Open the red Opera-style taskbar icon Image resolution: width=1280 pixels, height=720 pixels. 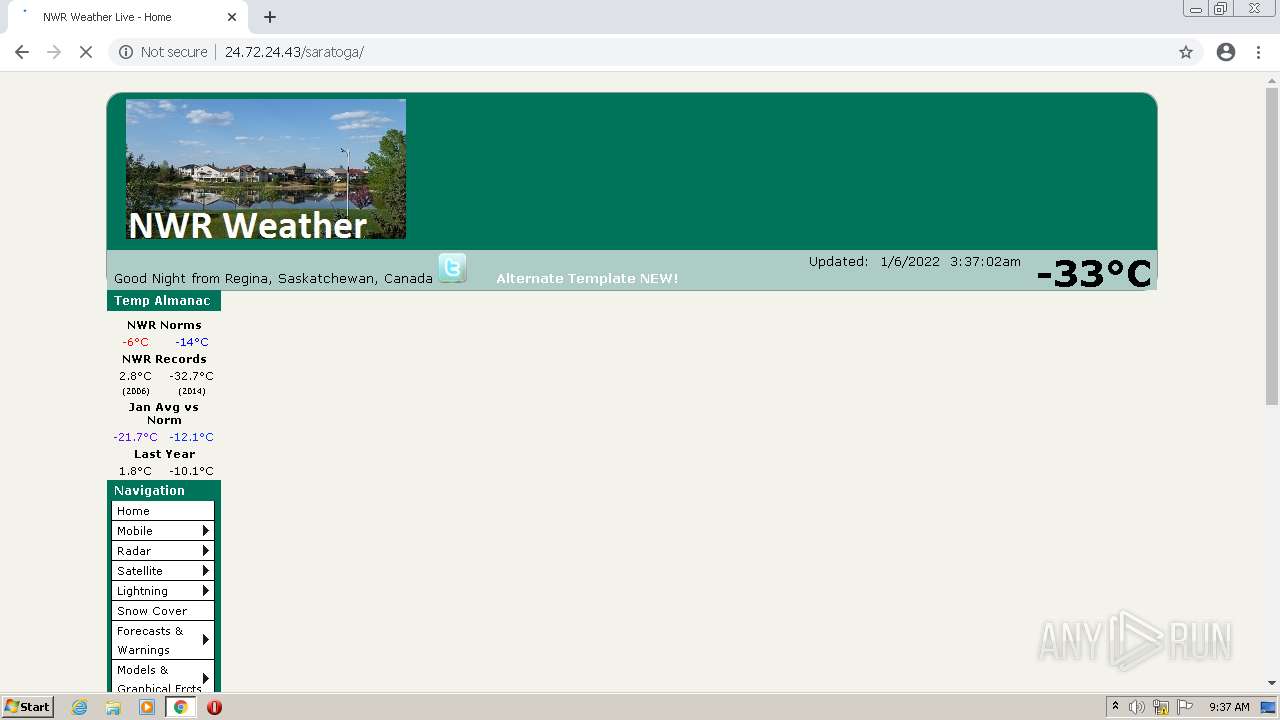214,707
